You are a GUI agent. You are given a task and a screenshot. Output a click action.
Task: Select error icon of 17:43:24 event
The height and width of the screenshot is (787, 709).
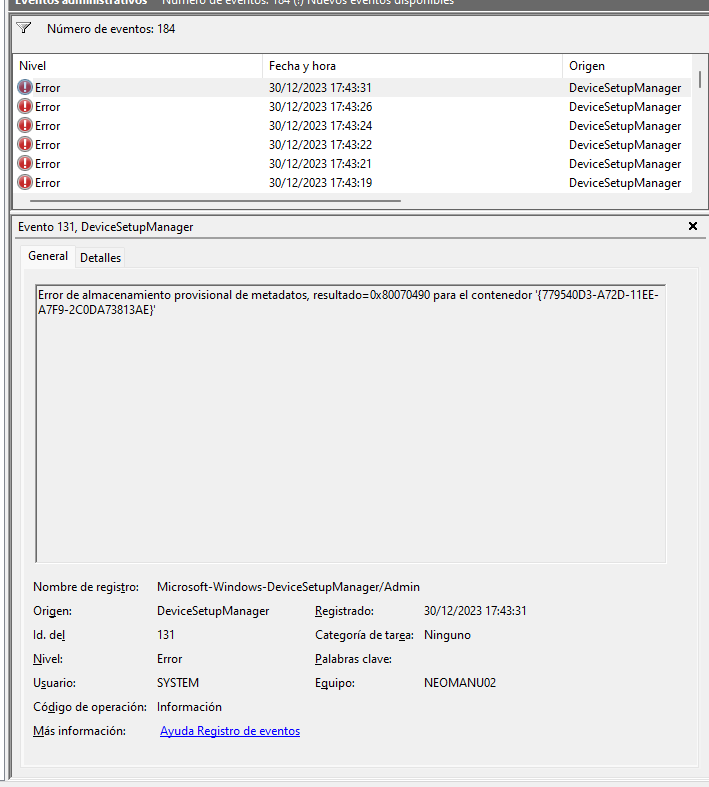pos(25,125)
